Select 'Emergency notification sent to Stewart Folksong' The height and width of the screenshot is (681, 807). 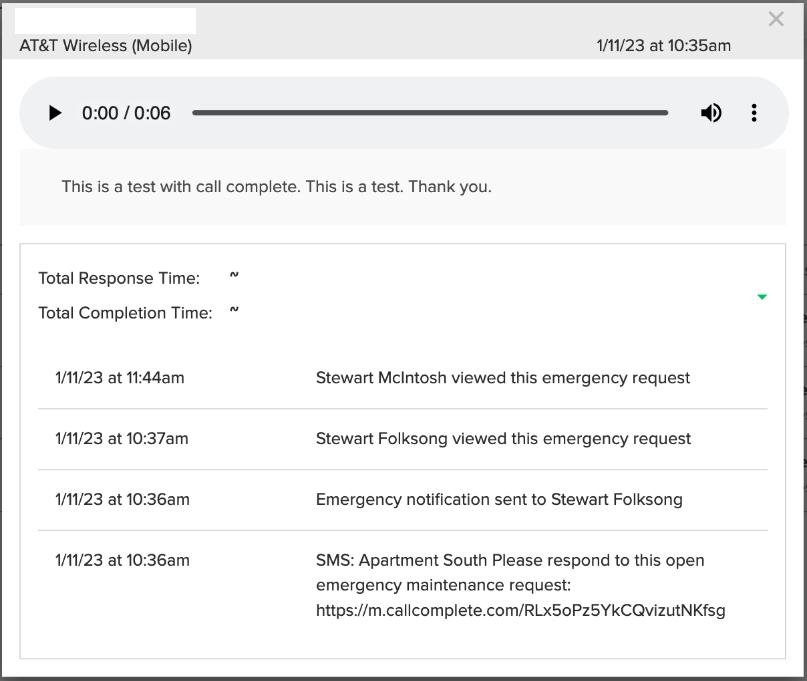coord(499,499)
